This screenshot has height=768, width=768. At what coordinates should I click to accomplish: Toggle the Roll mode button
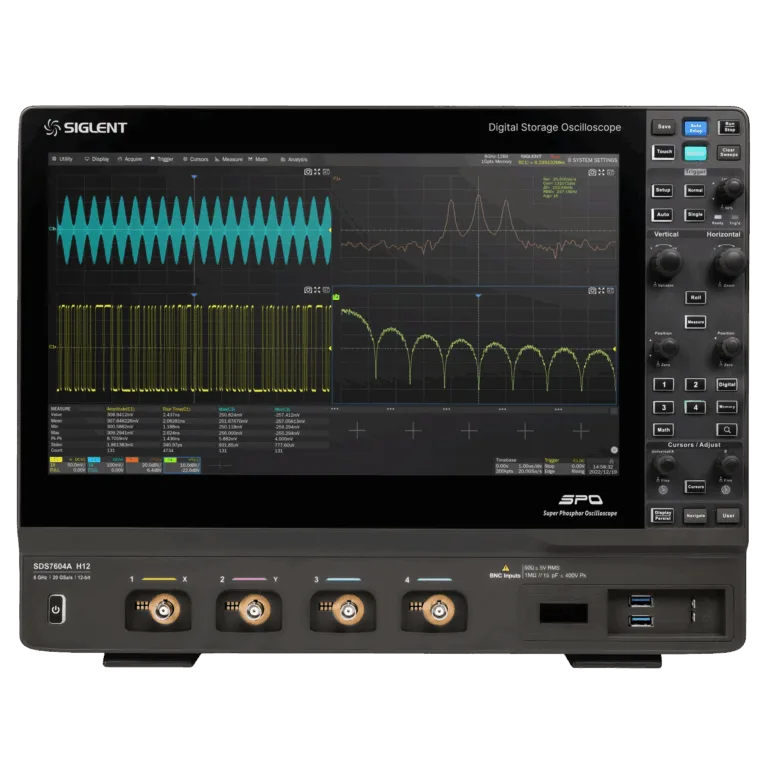pyautogui.click(x=695, y=297)
